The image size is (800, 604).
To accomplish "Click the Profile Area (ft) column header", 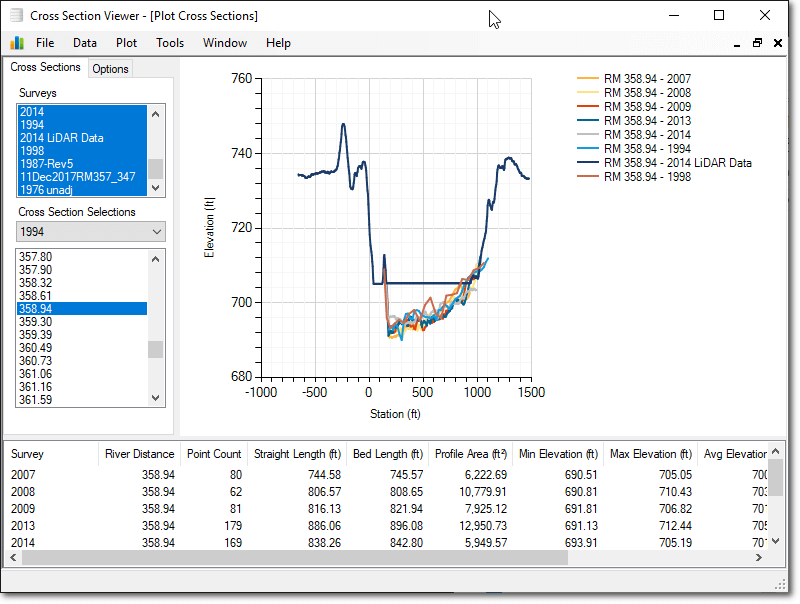I will (x=470, y=454).
